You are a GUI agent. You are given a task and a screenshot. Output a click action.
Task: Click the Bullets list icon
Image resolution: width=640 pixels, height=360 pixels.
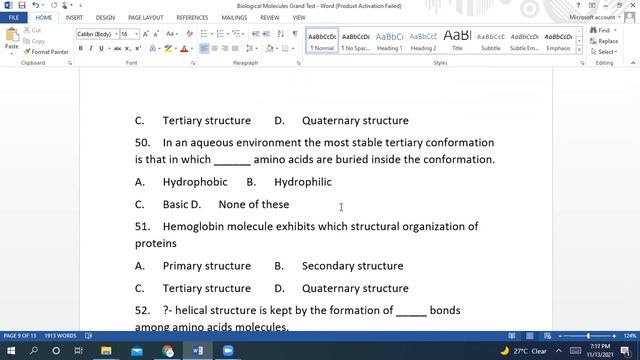coord(204,34)
